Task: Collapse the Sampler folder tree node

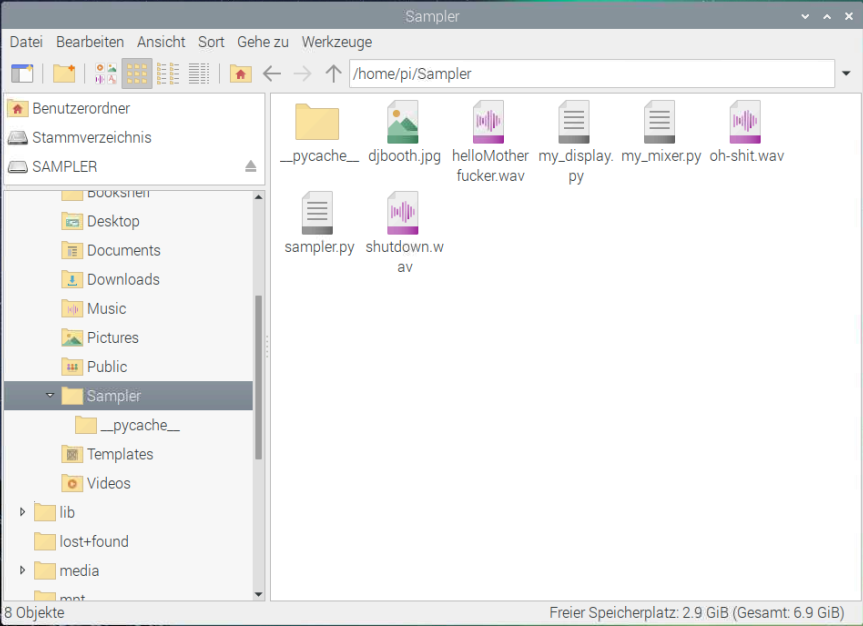Action: click(x=50, y=395)
